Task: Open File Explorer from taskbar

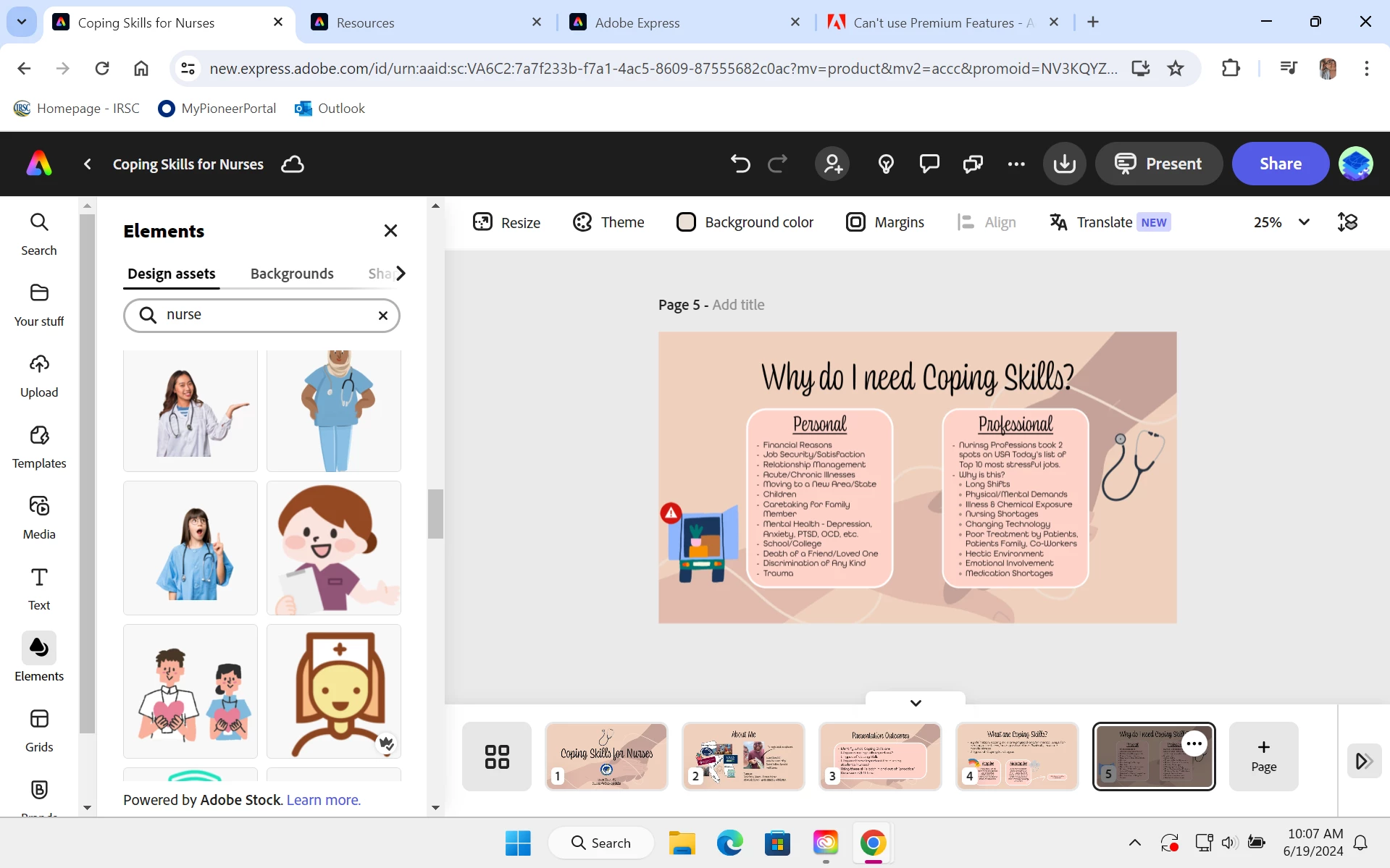Action: (682, 843)
